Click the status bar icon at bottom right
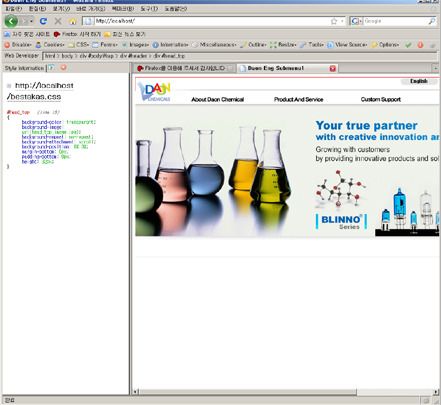 [x=426, y=400]
